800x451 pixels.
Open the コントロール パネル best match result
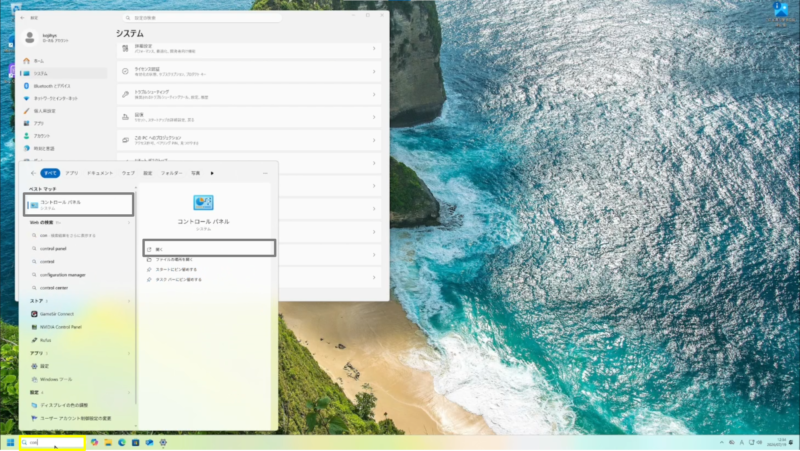pos(79,205)
